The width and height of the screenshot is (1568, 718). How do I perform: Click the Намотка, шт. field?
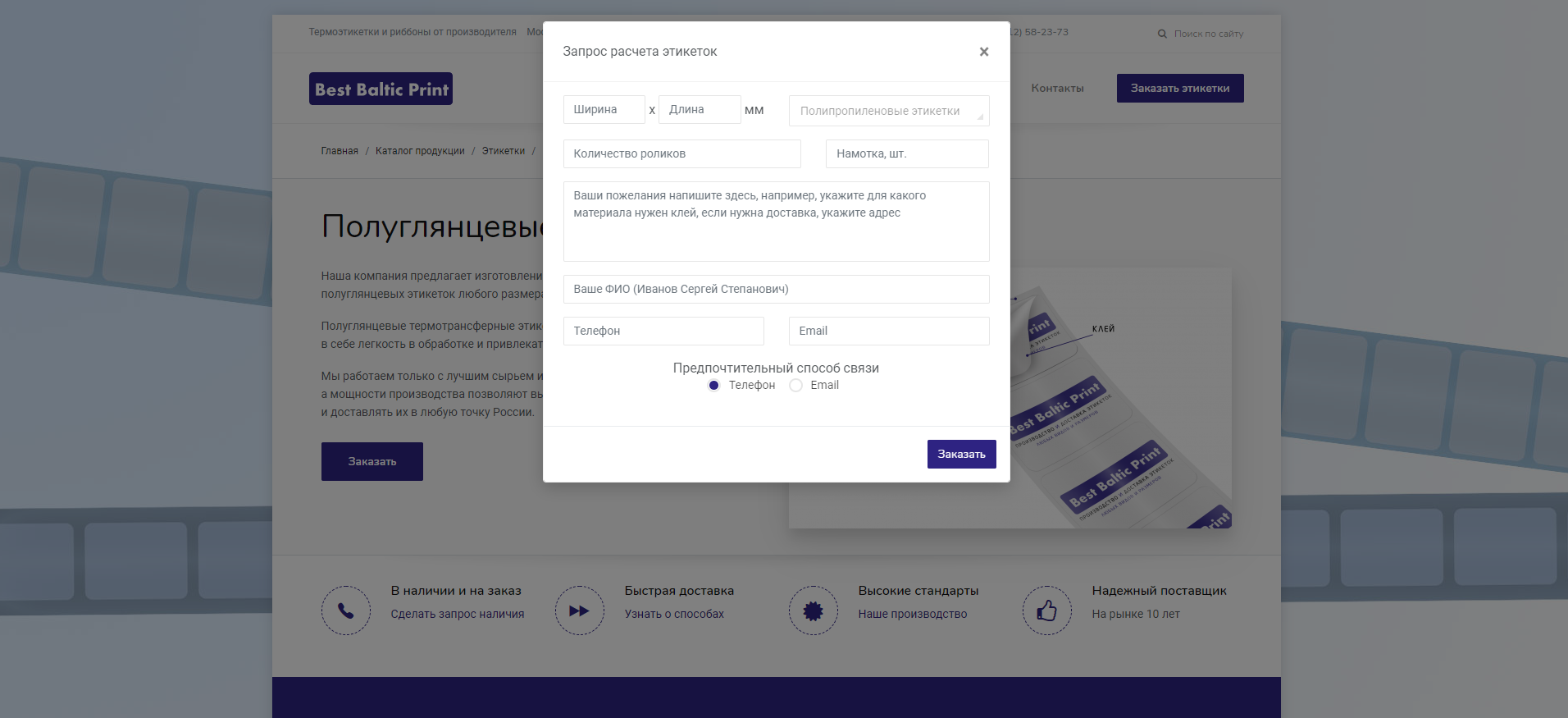pyautogui.click(x=906, y=153)
